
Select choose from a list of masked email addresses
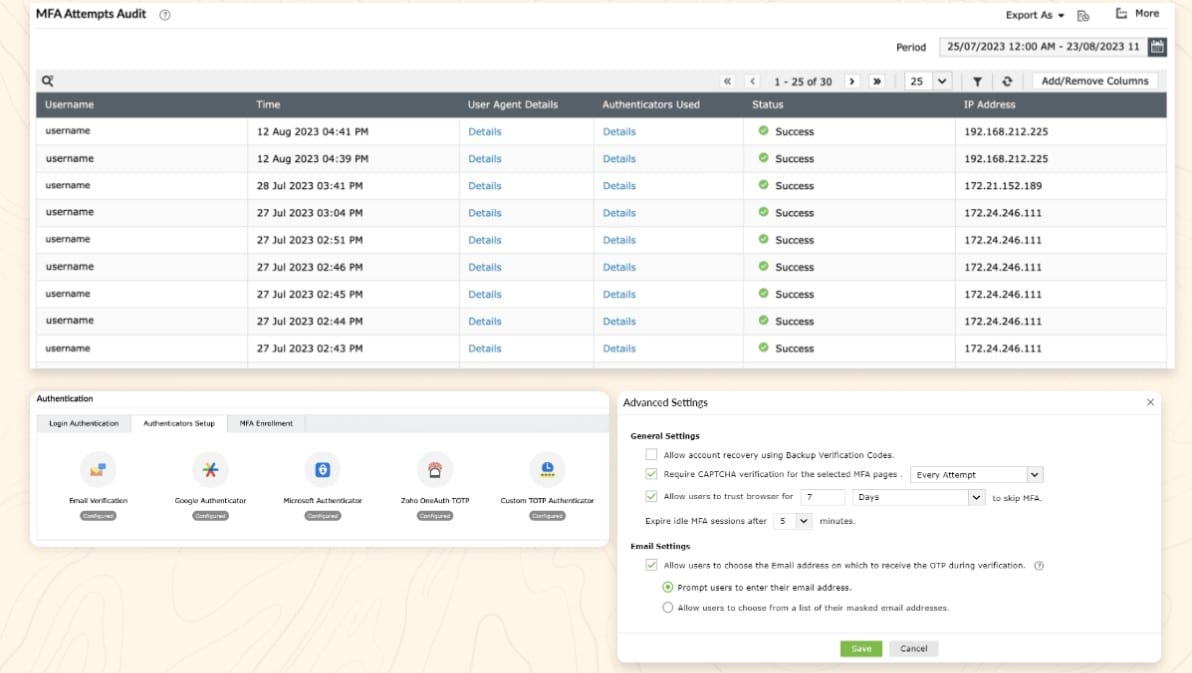667,608
